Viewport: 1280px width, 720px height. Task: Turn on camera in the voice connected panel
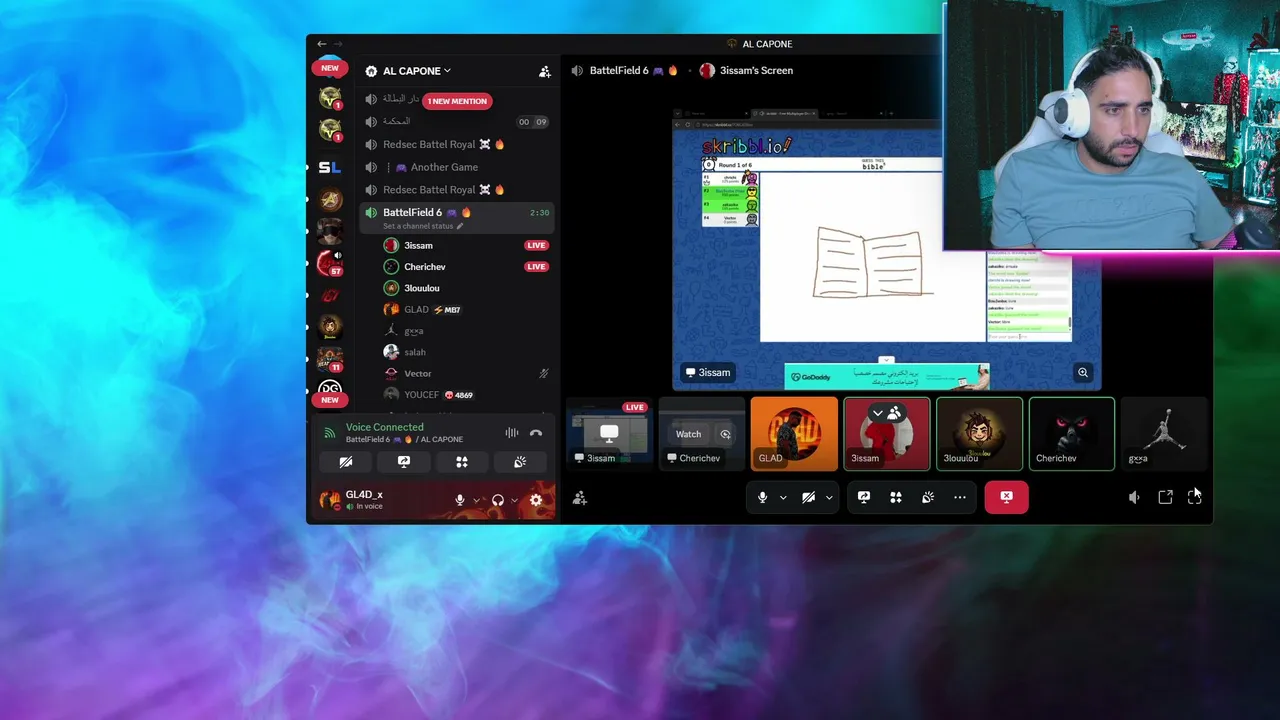pos(346,462)
